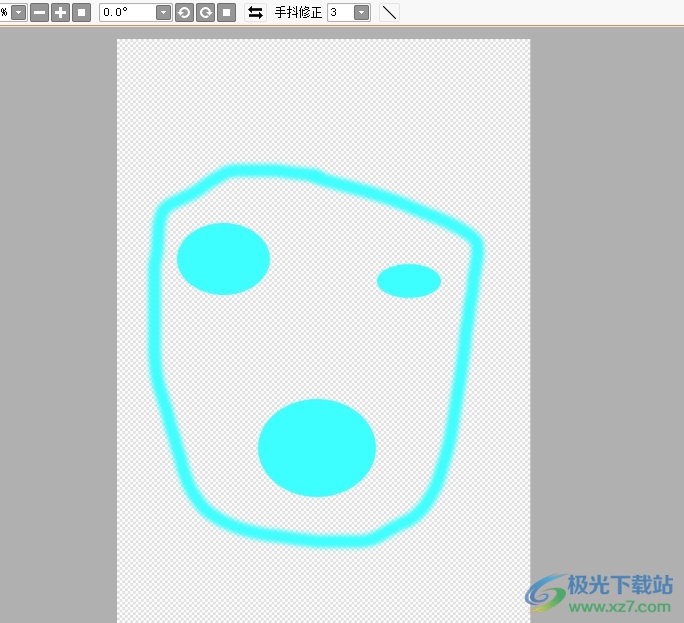Screen dimensions: 684x623
Task: Flip the canvas horizontally with the arrows icon
Action: pyautogui.click(x=255, y=13)
